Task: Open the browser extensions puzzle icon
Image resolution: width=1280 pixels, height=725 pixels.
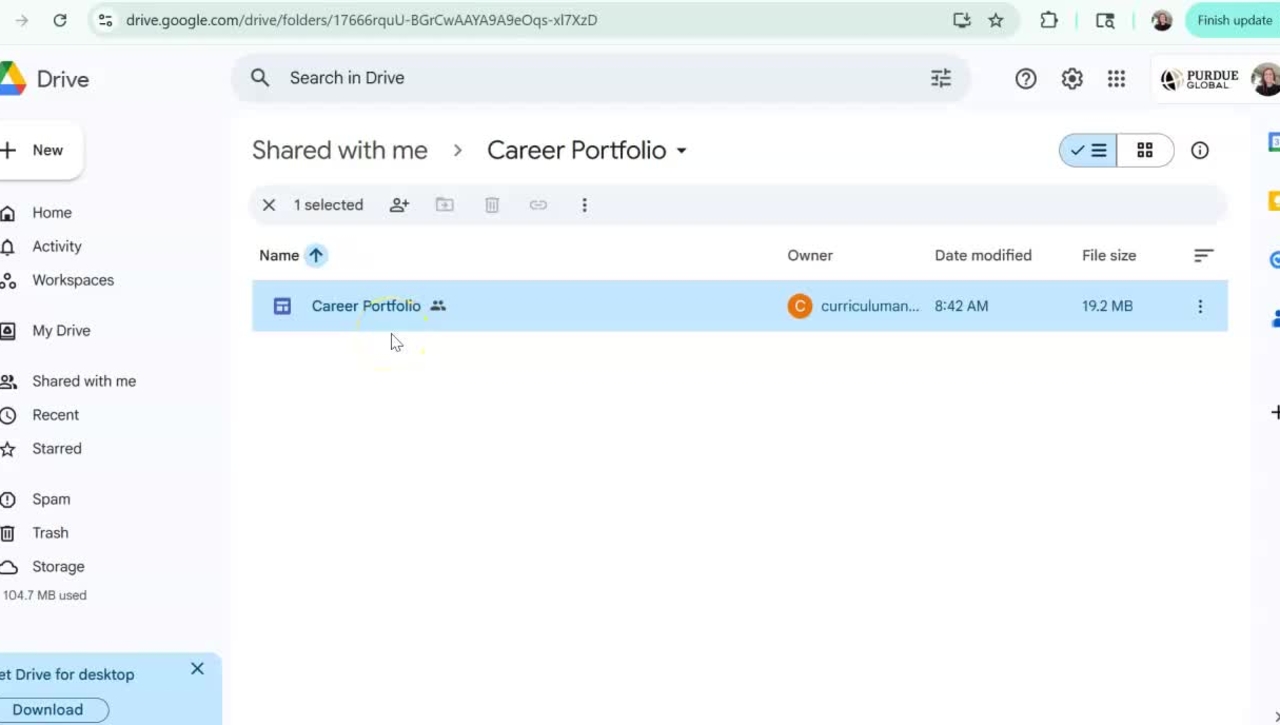Action: click(1049, 20)
